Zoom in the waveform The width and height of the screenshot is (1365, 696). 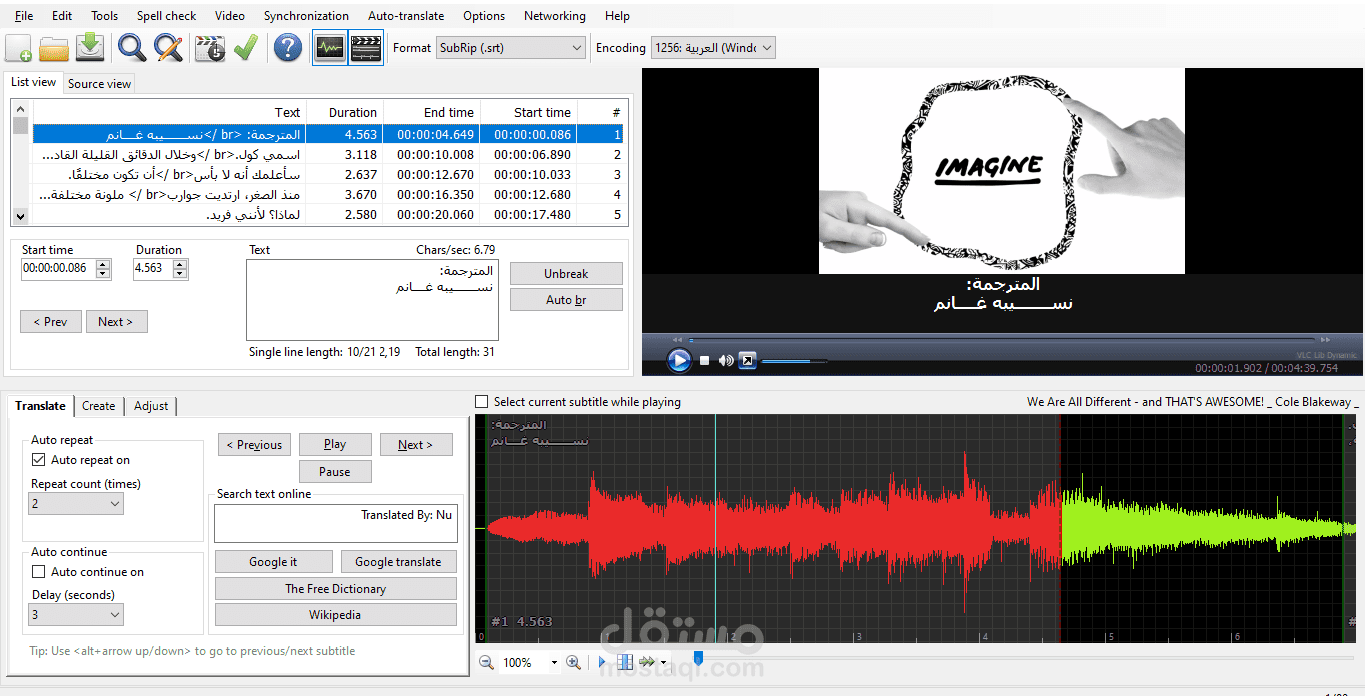(573, 662)
